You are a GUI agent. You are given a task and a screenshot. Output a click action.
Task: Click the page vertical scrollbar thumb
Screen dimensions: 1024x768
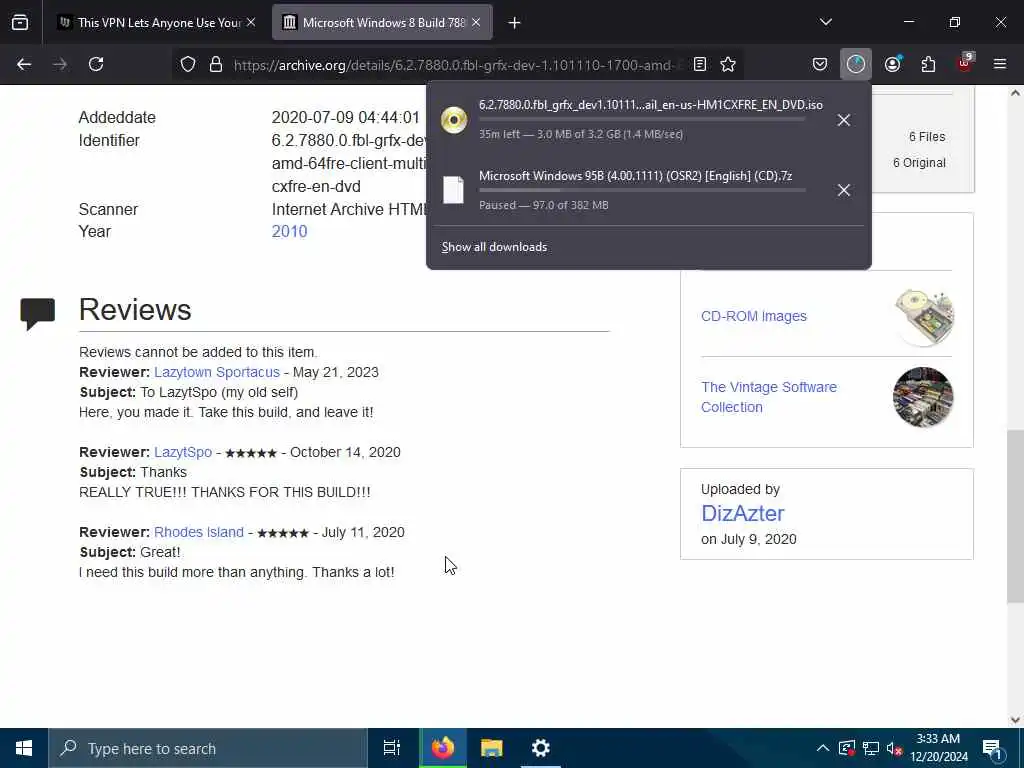[1015, 516]
